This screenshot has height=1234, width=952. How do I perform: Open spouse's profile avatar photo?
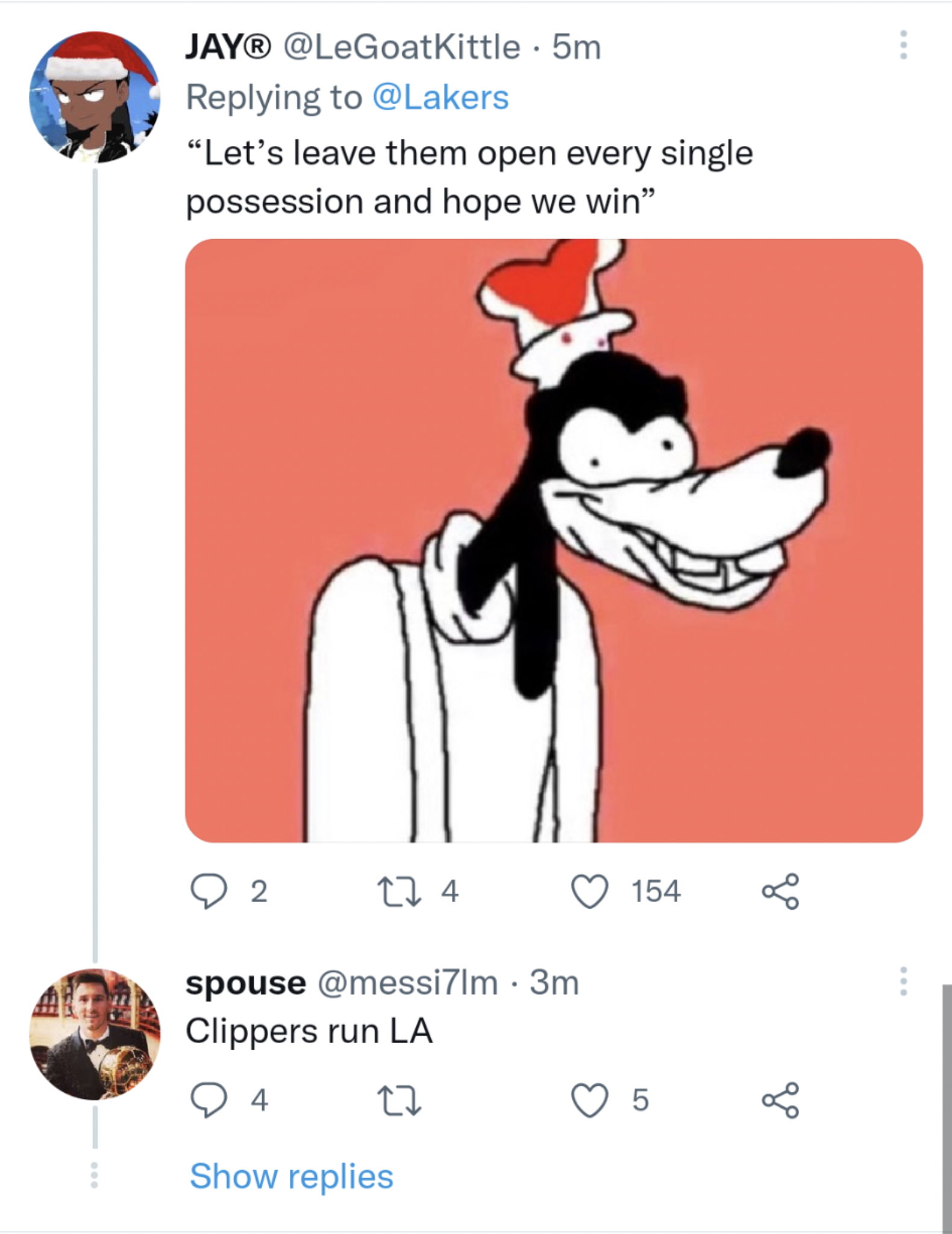[x=95, y=1034]
